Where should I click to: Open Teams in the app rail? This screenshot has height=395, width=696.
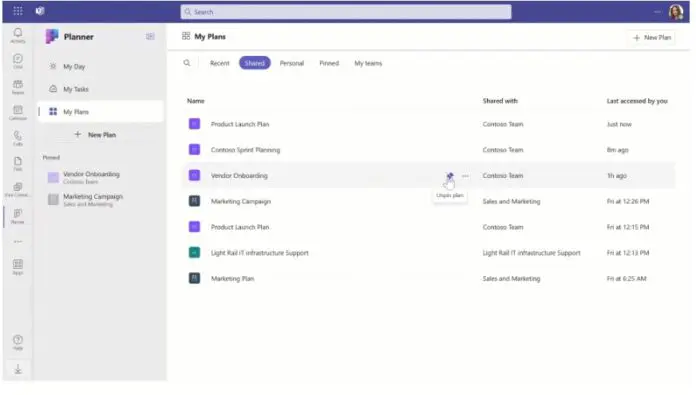click(x=18, y=87)
